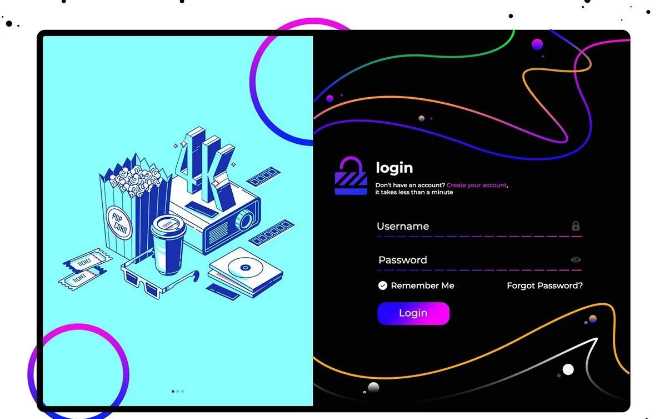
Task: Click the 4K letters on the projector
Action: (x=206, y=168)
